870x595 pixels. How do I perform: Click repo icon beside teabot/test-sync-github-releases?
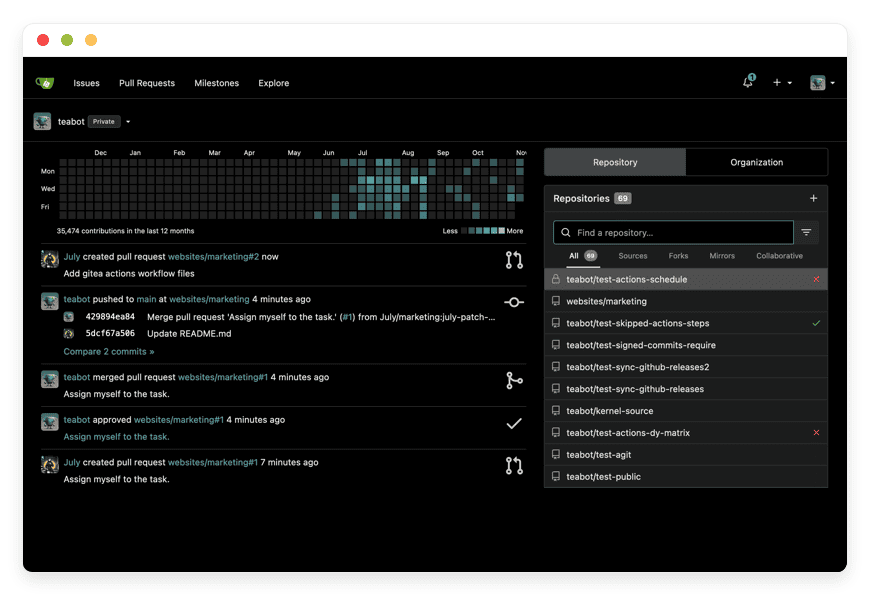click(x=555, y=389)
